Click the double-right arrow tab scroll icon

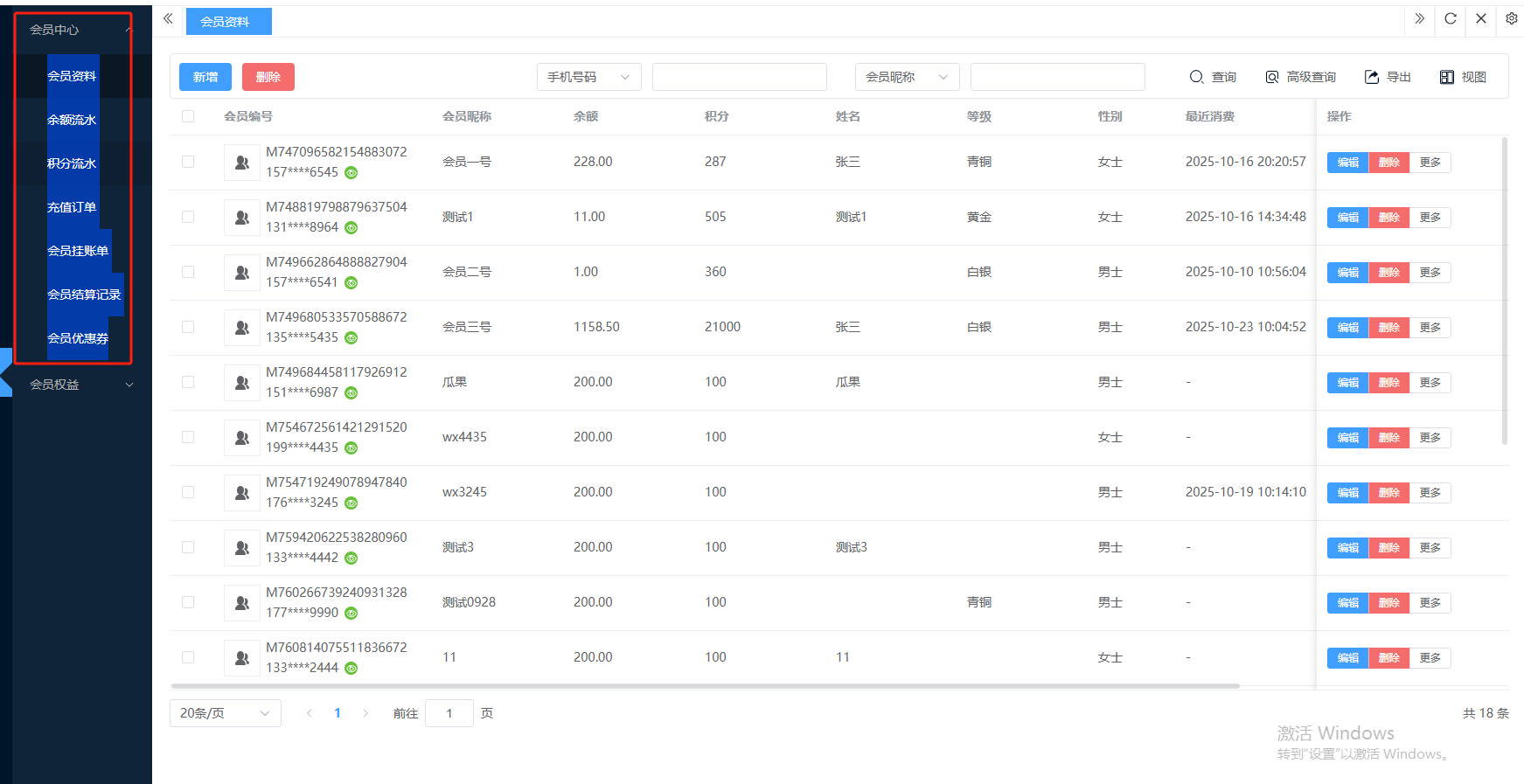click(1419, 18)
